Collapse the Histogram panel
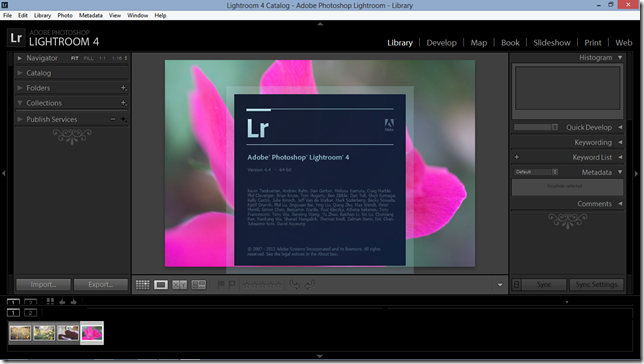Screen dimensions: 644x364 click(620, 58)
